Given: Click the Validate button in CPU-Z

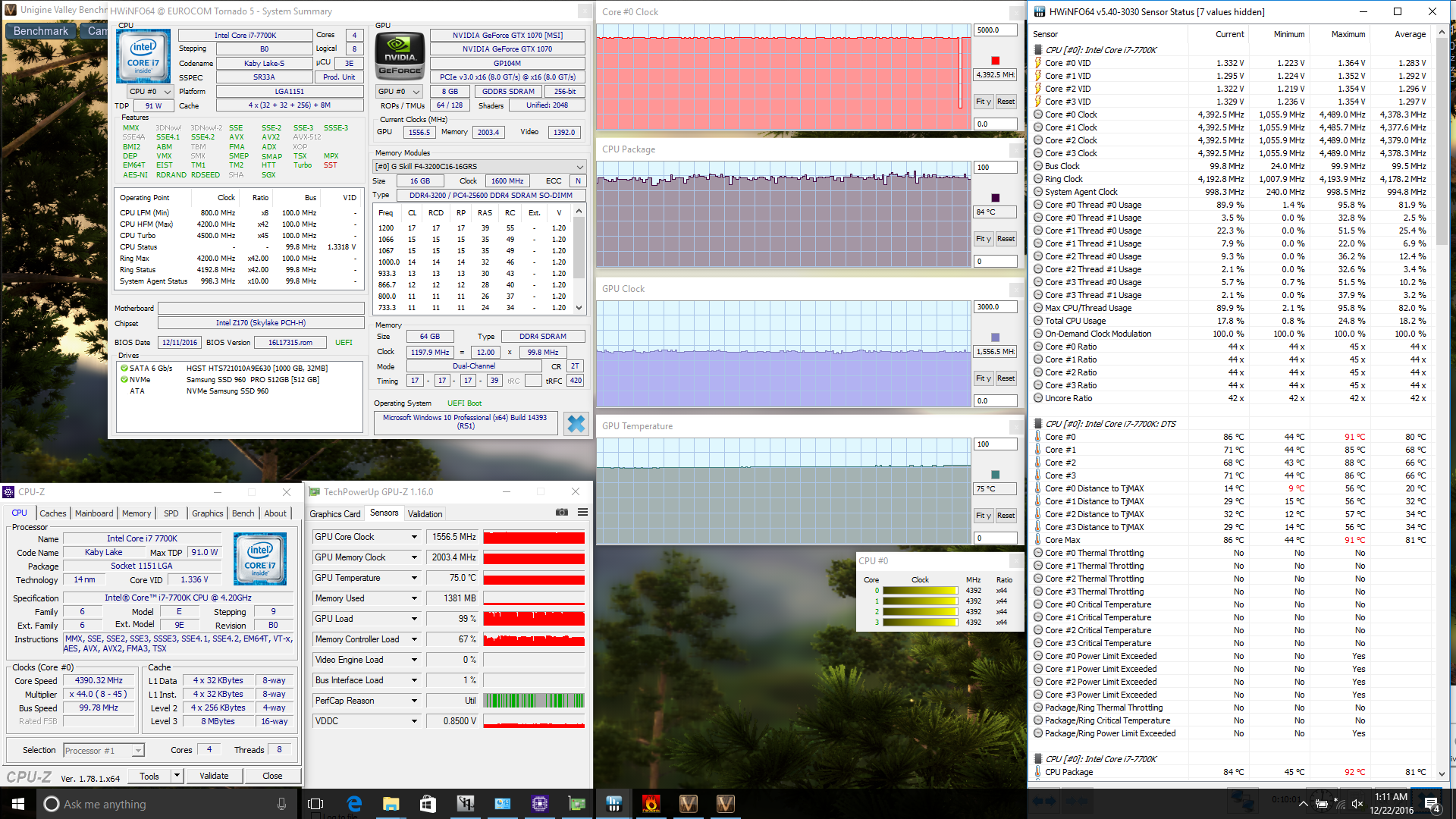Looking at the screenshot, I should click(214, 776).
